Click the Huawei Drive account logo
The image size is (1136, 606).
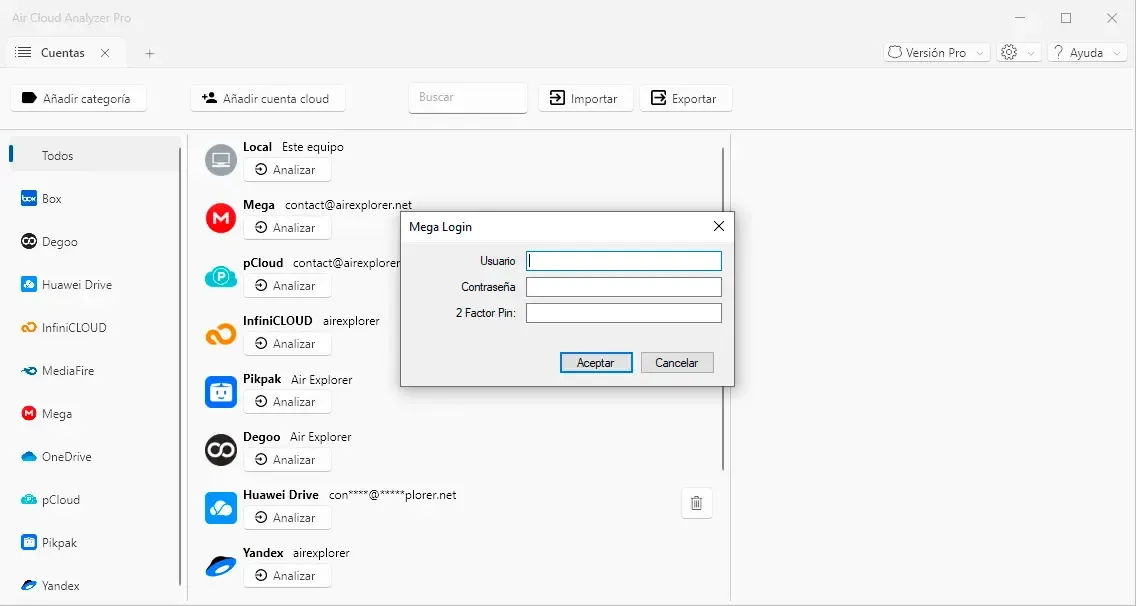pyautogui.click(x=221, y=508)
